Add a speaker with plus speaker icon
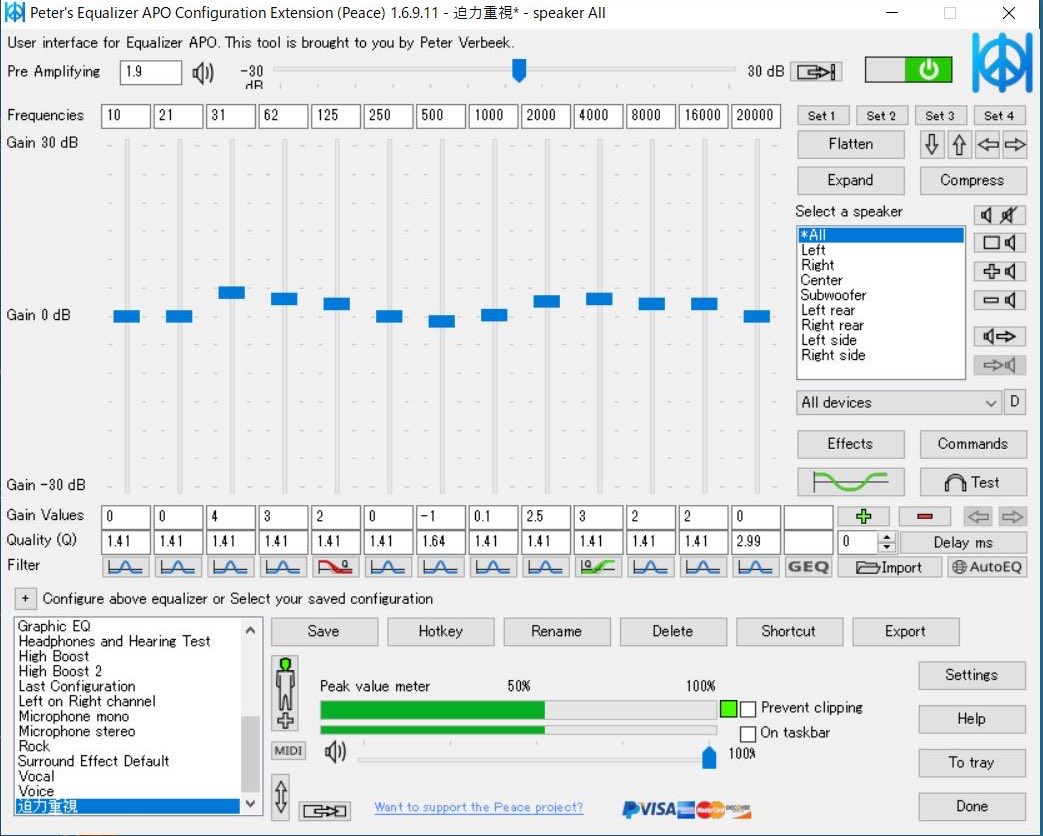This screenshot has height=836, width=1043. click(x=999, y=271)
